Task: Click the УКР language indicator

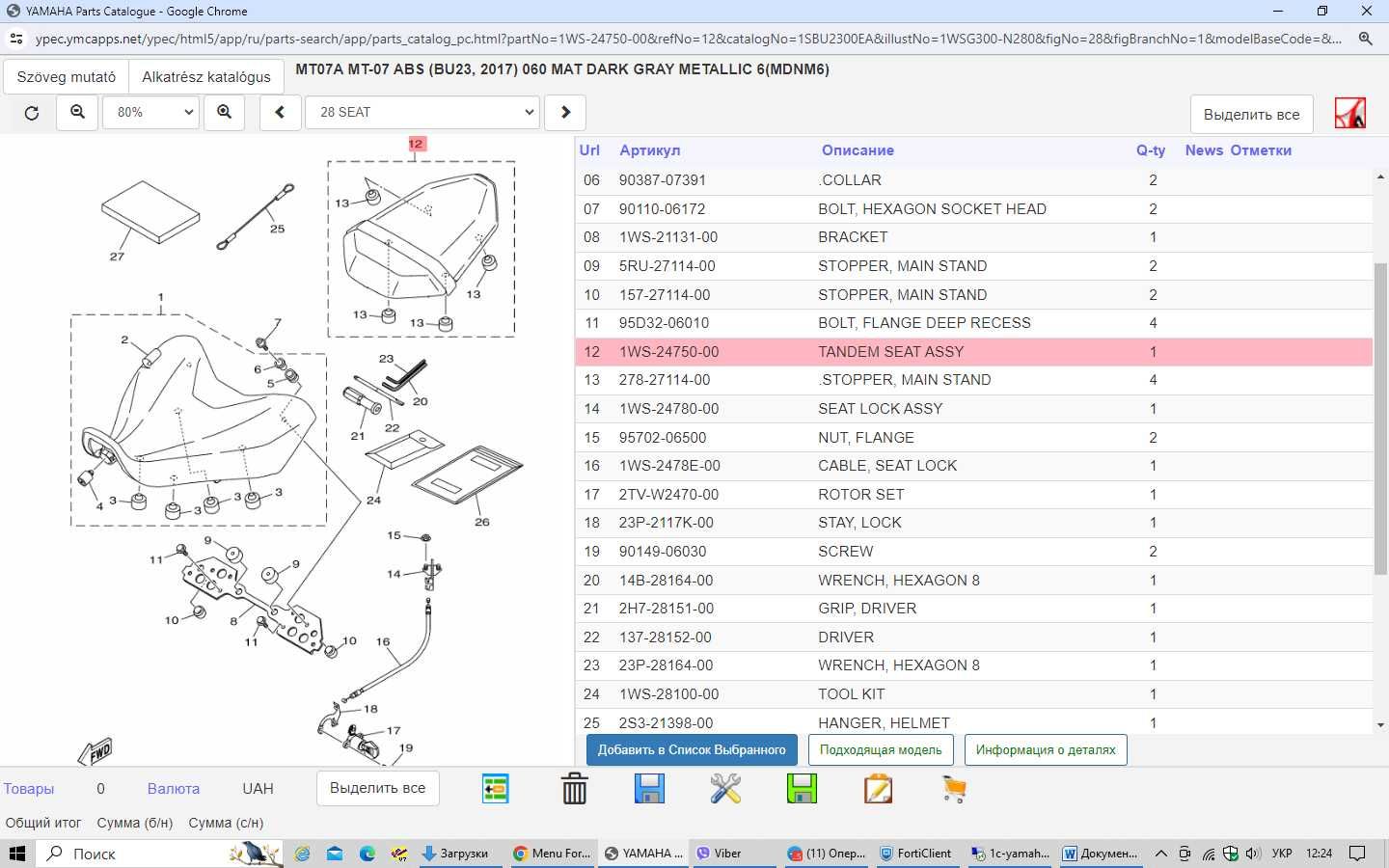Action: point(1282,854)
